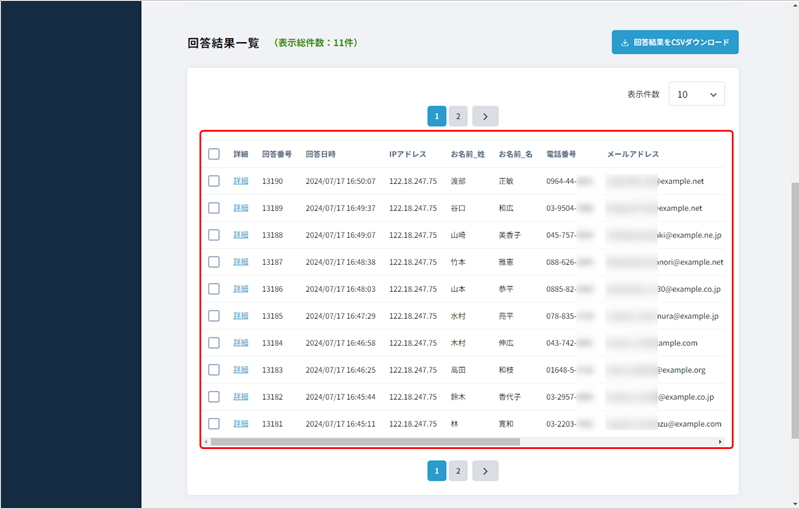Screen dimensions: 800x509
Task: Tick the checkbox for response 13181
Action: pos(214,424)
